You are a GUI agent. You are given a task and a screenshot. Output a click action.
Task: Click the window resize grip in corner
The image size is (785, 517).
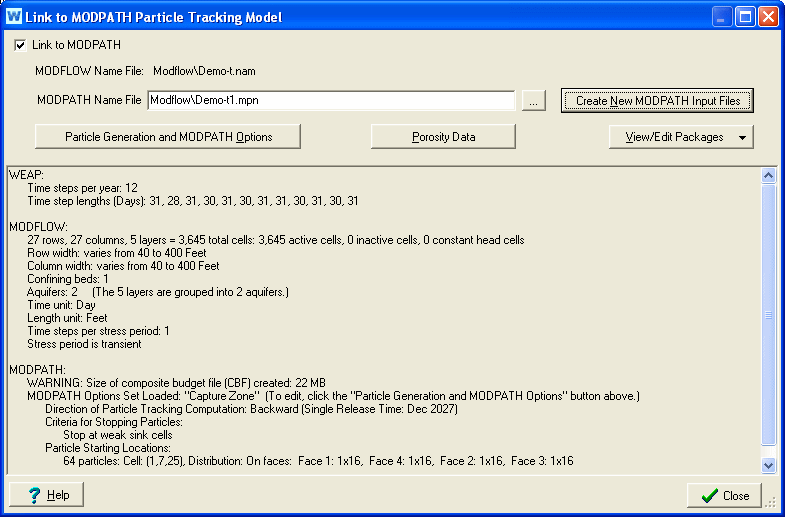tap(771, 503)
